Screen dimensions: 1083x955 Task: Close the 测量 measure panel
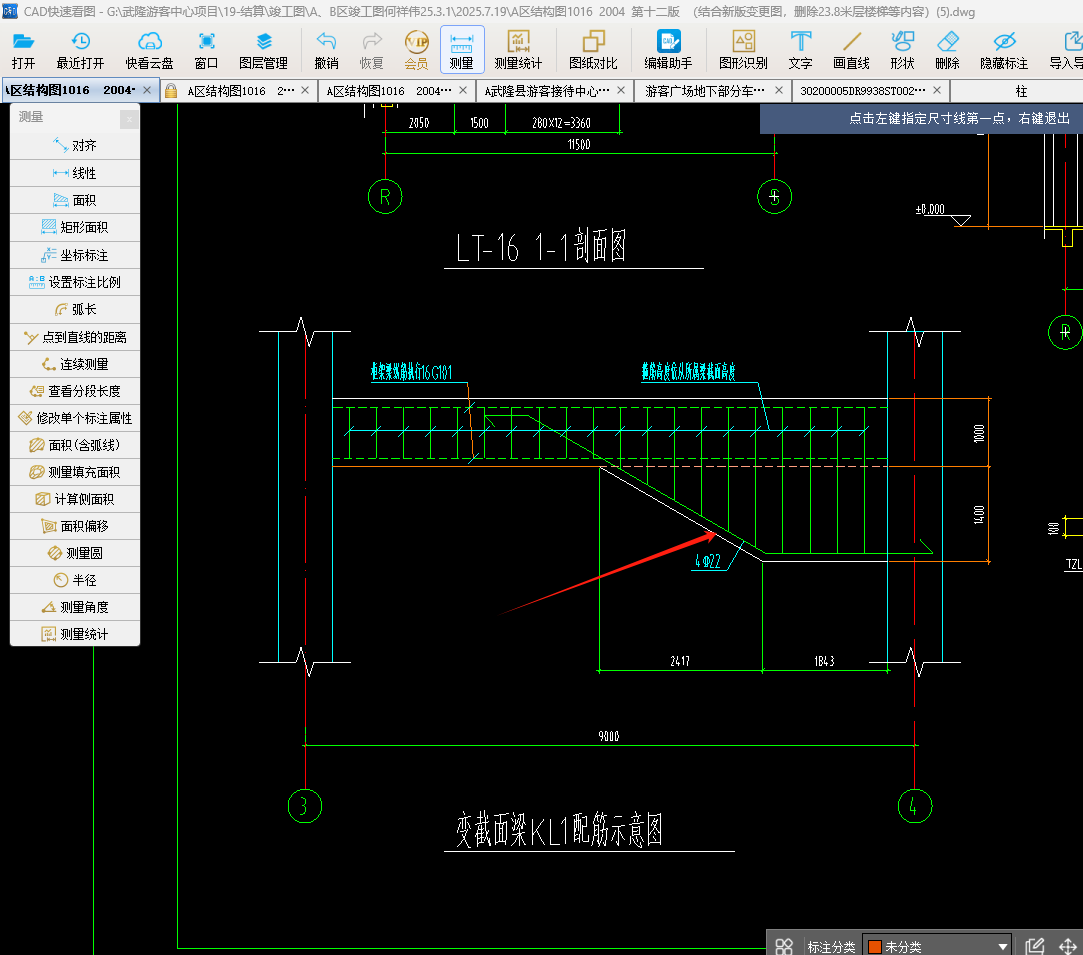(129, 119)
